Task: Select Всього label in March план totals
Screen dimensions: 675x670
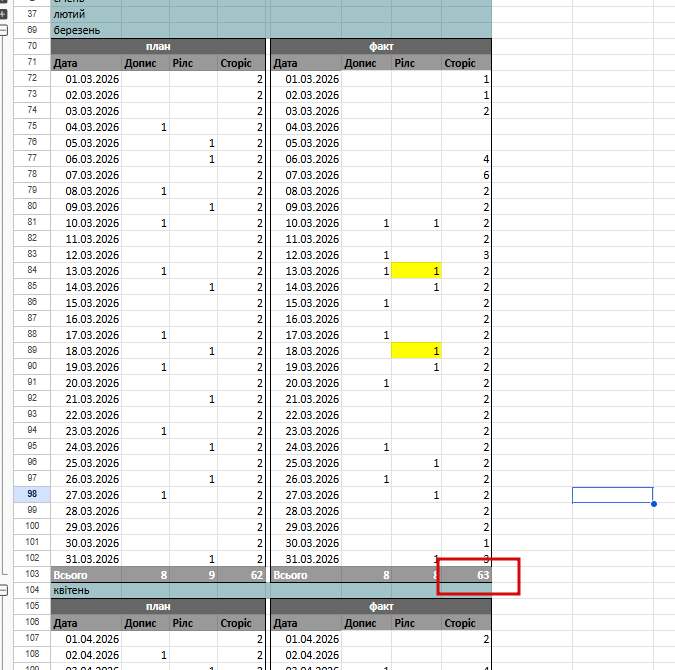Action: 86,575
